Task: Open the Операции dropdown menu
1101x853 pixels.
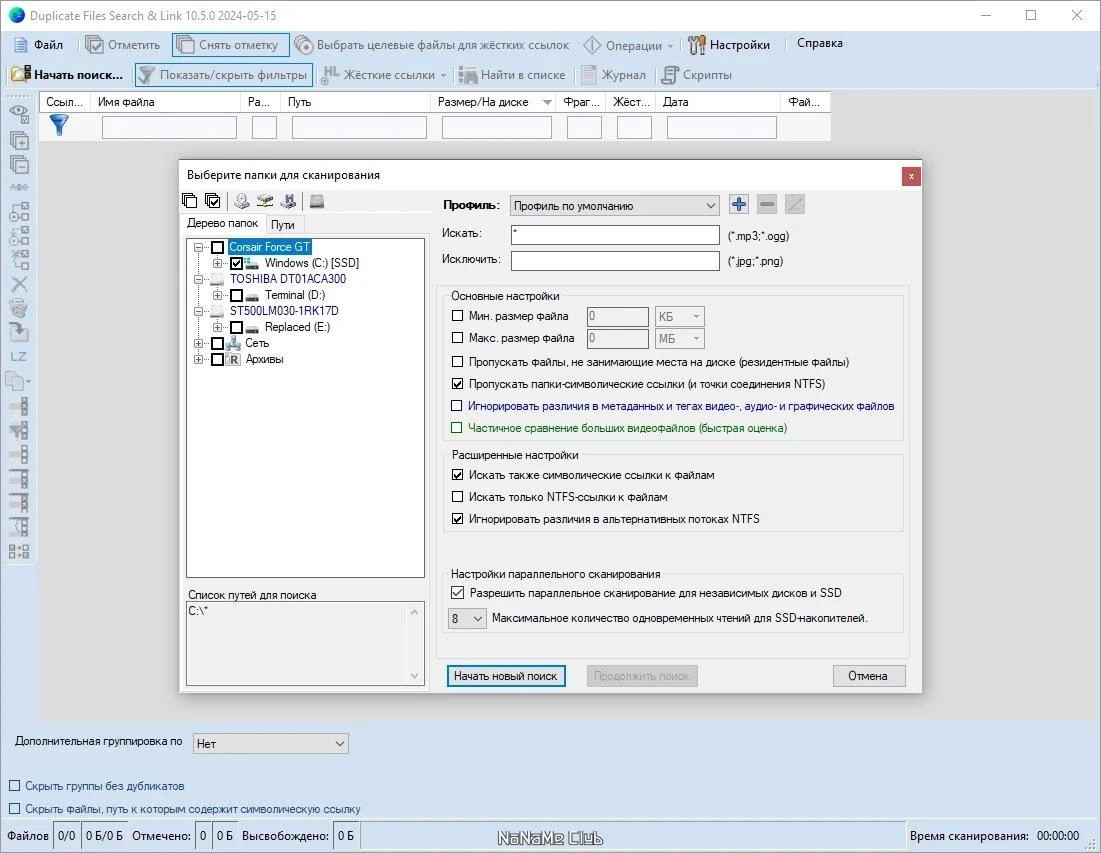Action: click(628, 45)
